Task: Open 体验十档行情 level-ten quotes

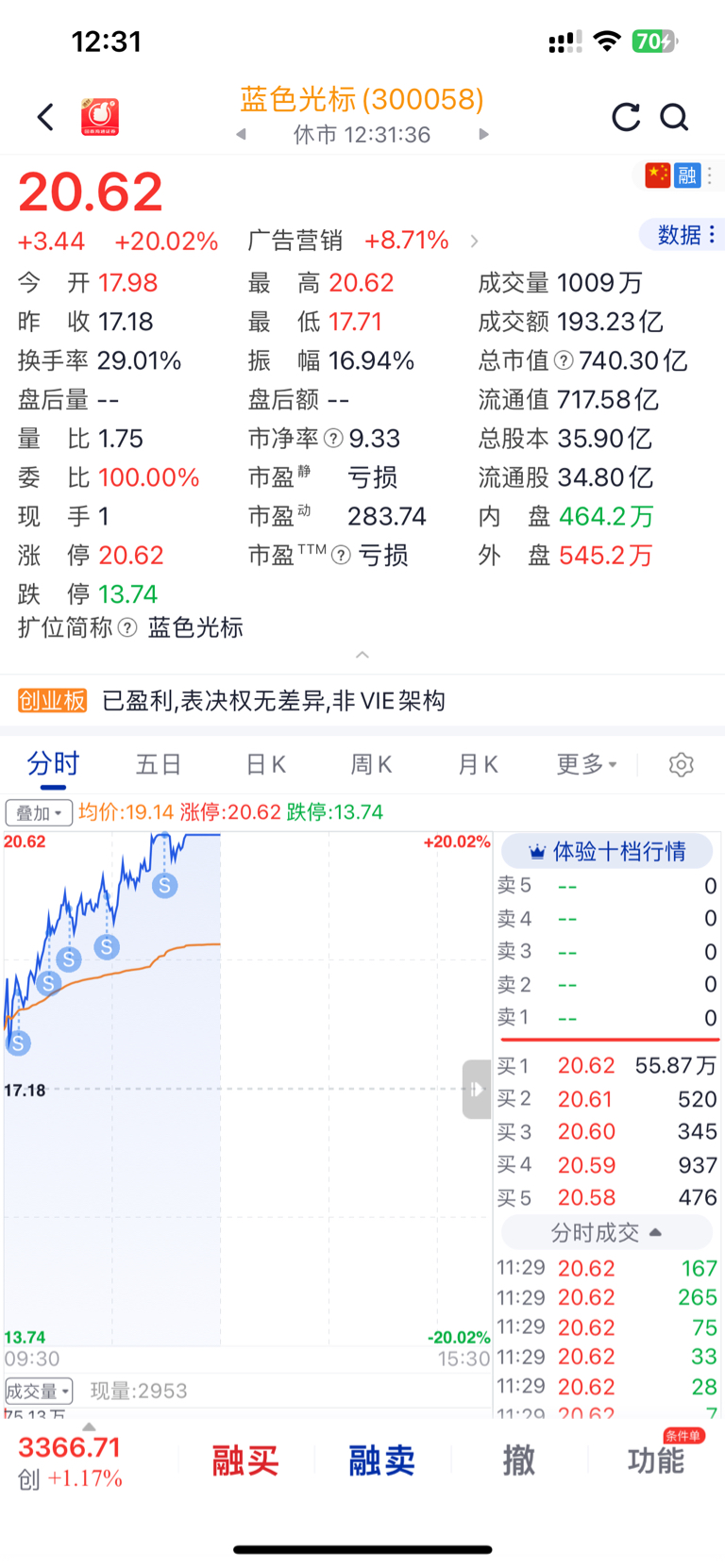Action: tap(607, 852)
